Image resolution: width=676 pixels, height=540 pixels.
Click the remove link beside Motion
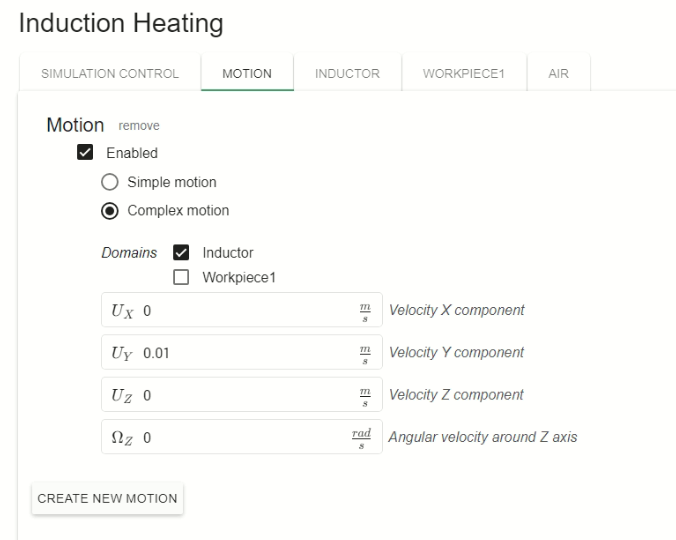pyautogui.click(x=139, y=126)
